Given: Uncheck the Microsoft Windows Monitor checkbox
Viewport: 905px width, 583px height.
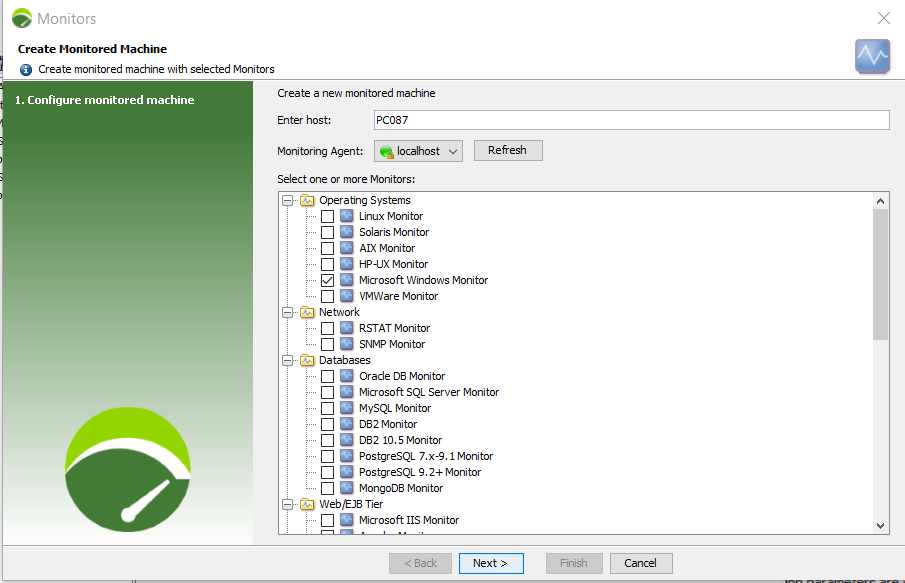Looking at the screenshot, I should (x=327, y=280).
